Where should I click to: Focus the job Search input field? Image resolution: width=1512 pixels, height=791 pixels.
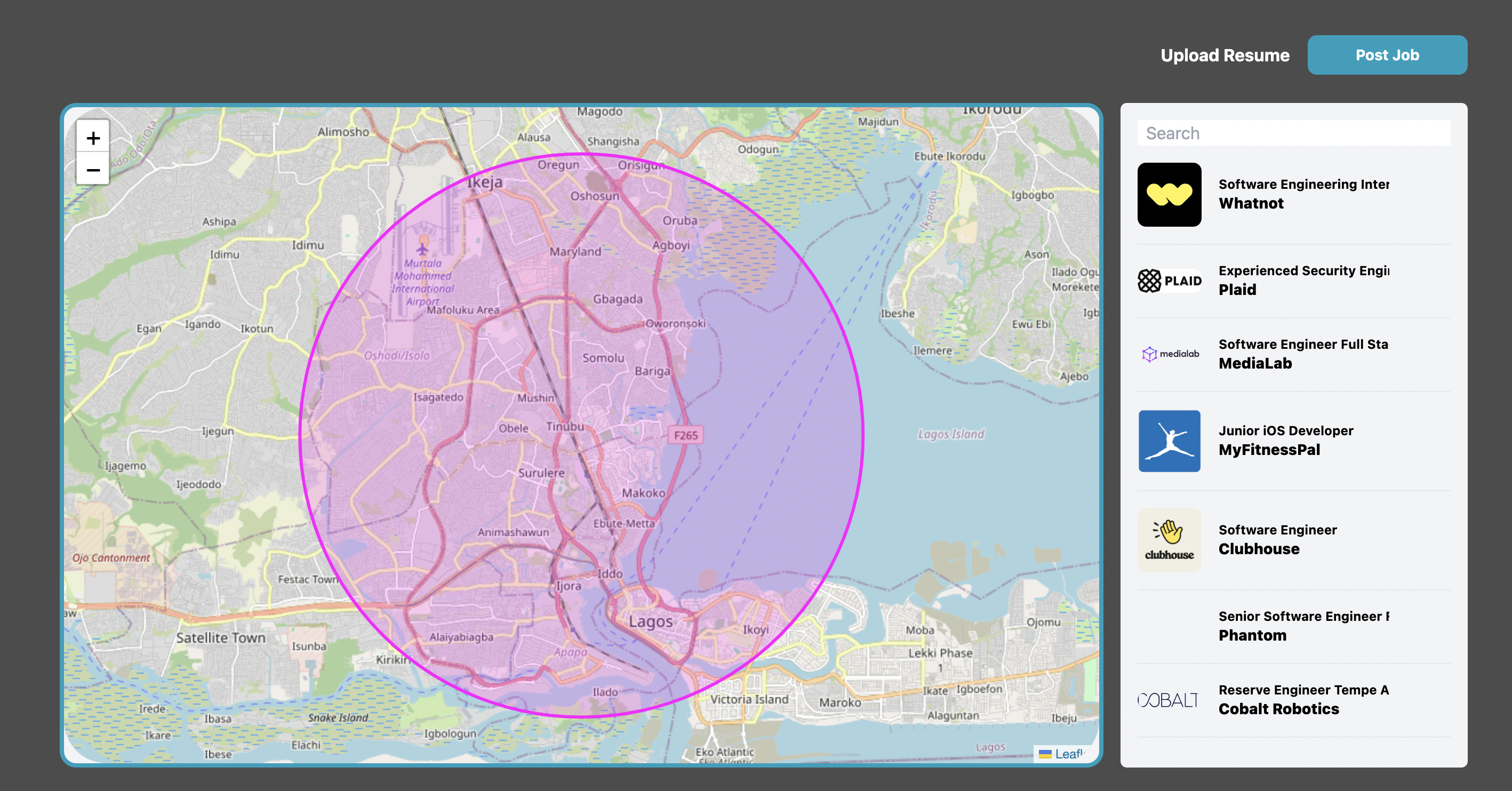point(1293,133)
